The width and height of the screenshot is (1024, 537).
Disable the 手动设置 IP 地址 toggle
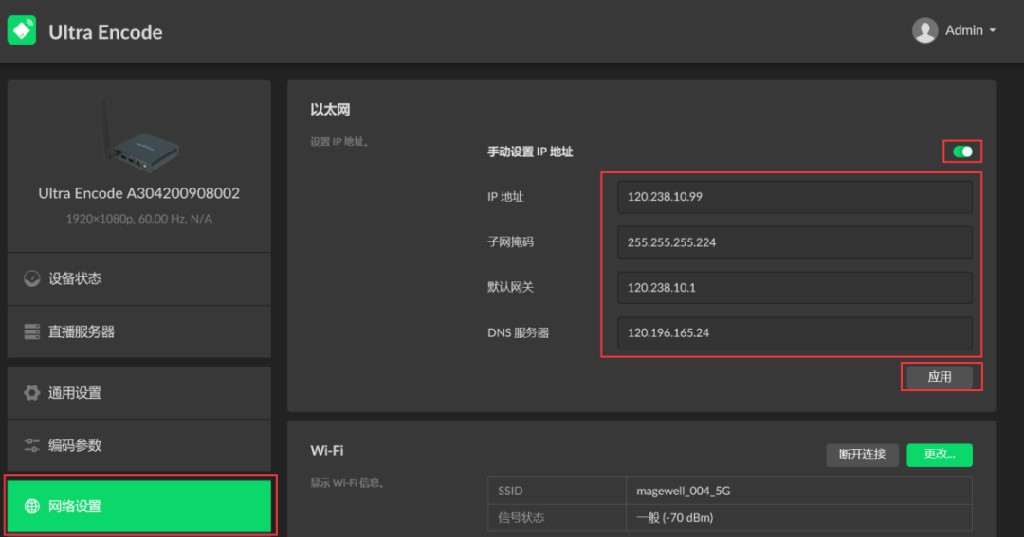click(x=962, y=152)
